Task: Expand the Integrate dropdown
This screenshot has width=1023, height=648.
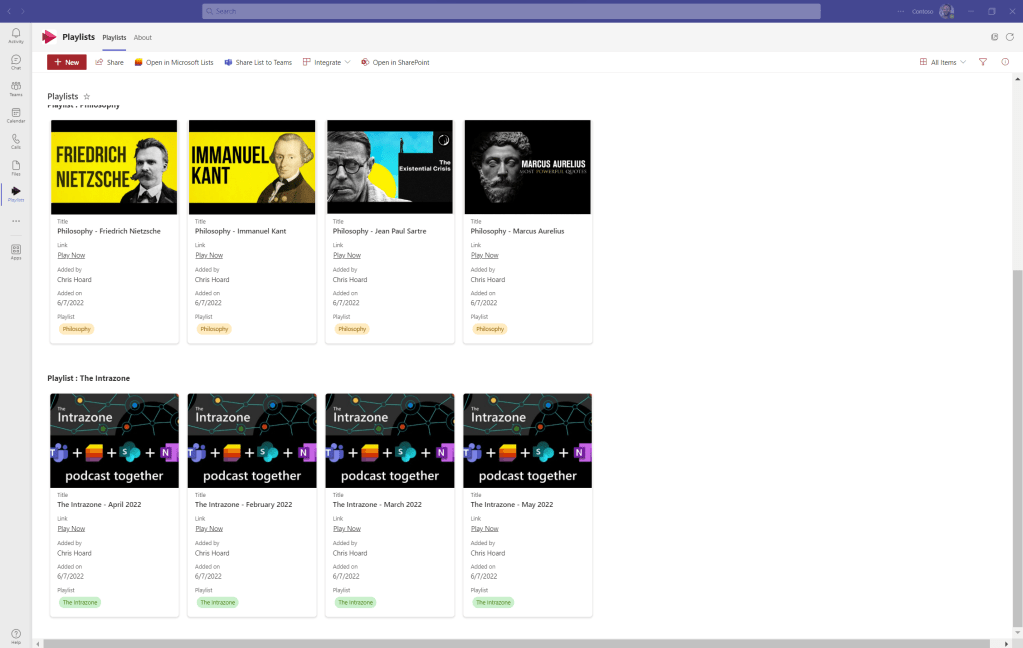Action: [326, 62]
